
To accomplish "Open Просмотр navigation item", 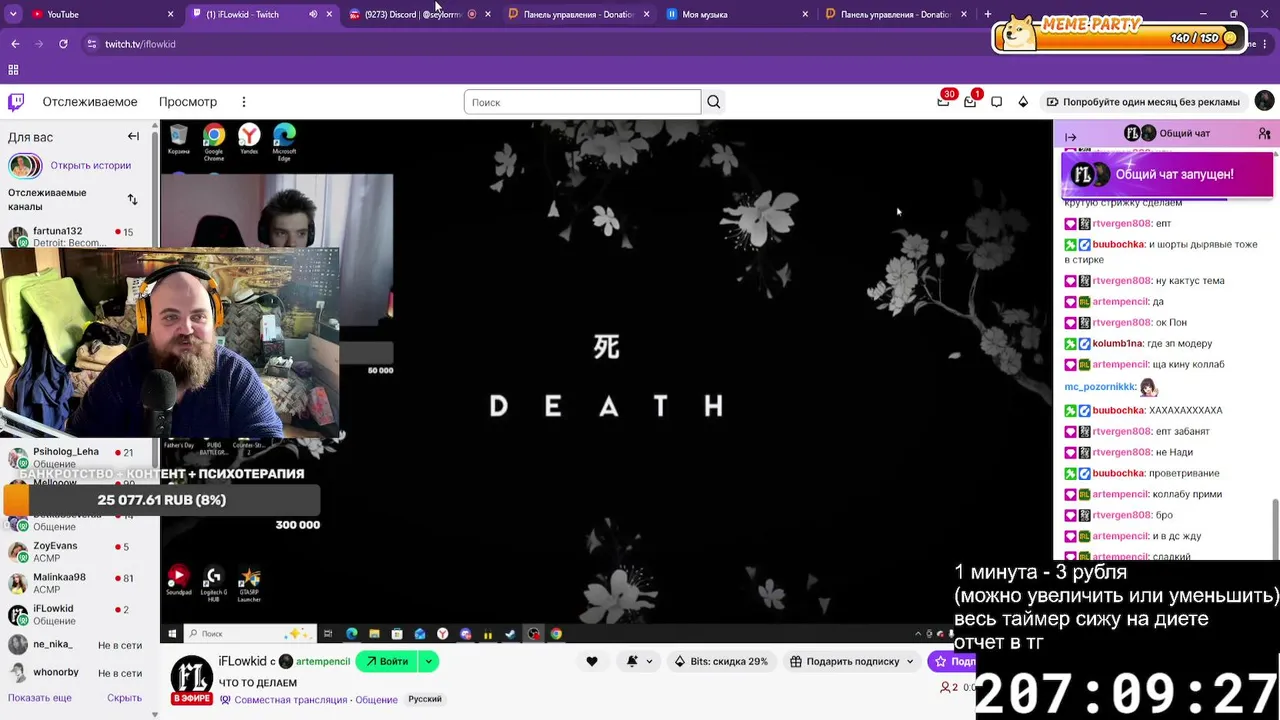I will (188, 102).
